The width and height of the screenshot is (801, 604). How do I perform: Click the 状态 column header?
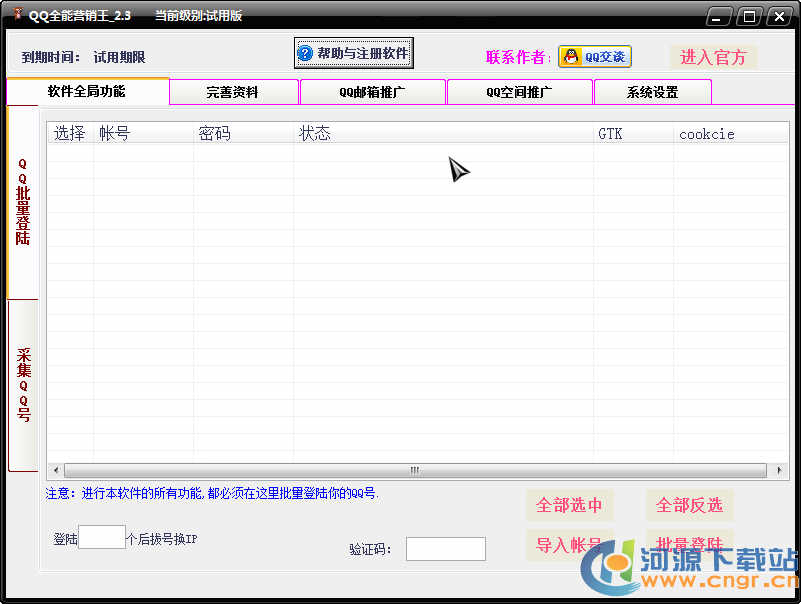[x=443, y=133]
